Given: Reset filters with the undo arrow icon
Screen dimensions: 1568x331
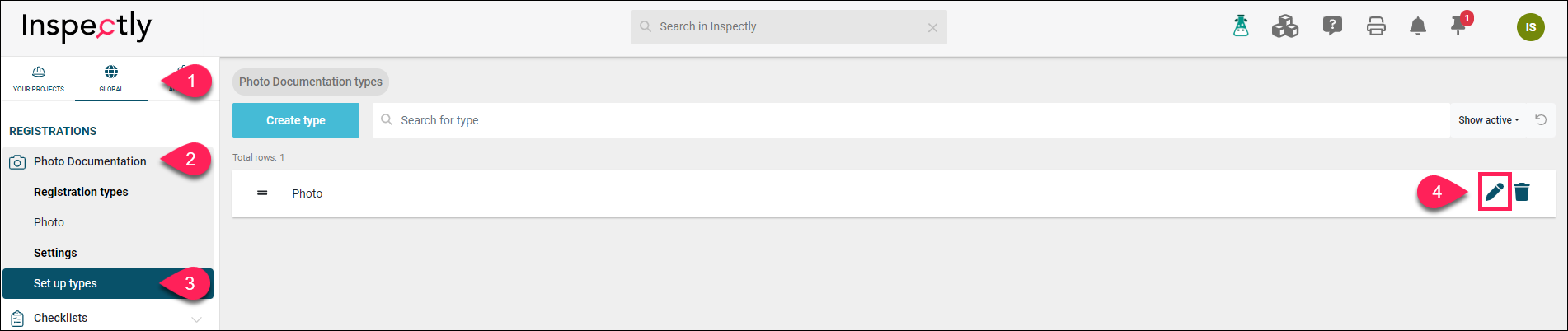Looking at the screenshot, I should point(1541,120).
